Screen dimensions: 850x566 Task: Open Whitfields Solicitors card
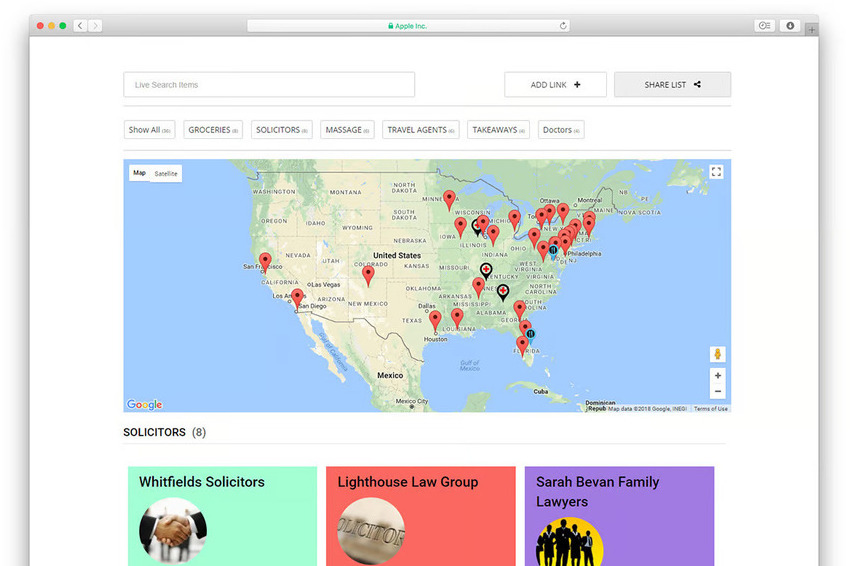coord(222,516)
